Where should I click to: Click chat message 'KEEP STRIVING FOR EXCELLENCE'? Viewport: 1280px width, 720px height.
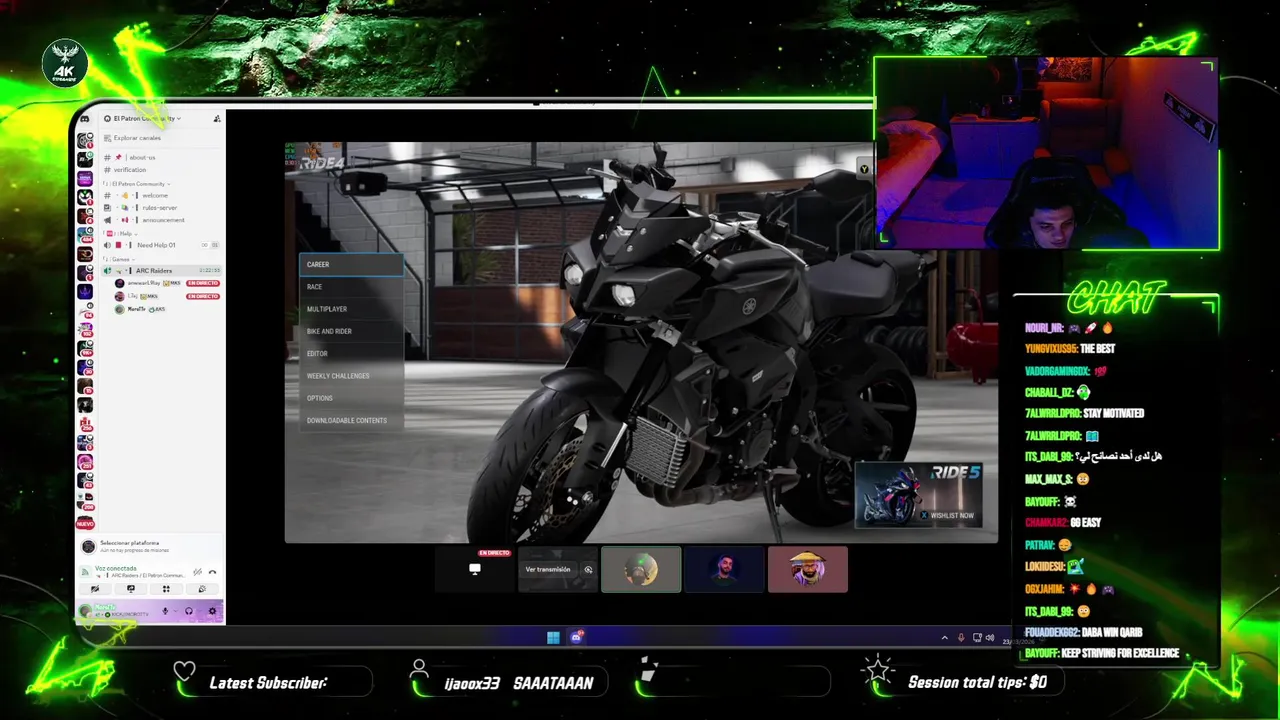[x=1120, y=654]
